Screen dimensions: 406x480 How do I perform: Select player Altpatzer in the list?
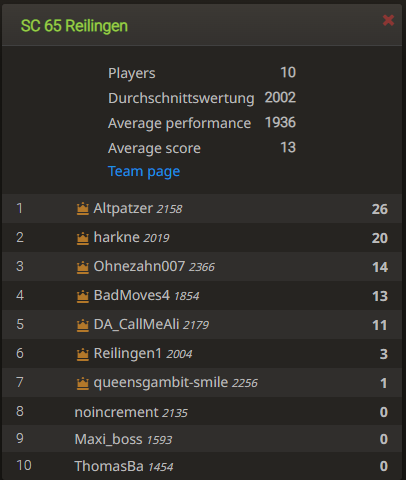tap(202, 209)
